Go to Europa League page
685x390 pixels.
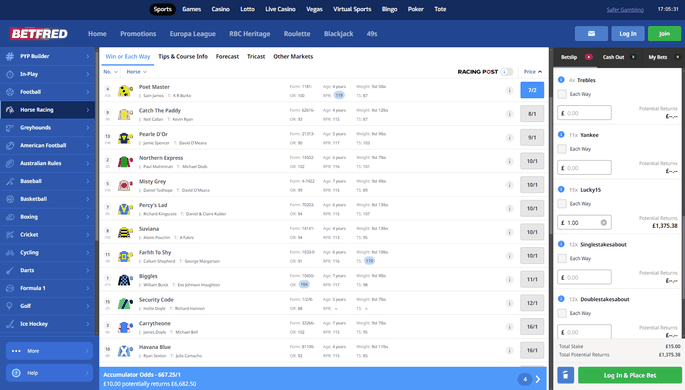pyautogui.click(x=193, y=34)
